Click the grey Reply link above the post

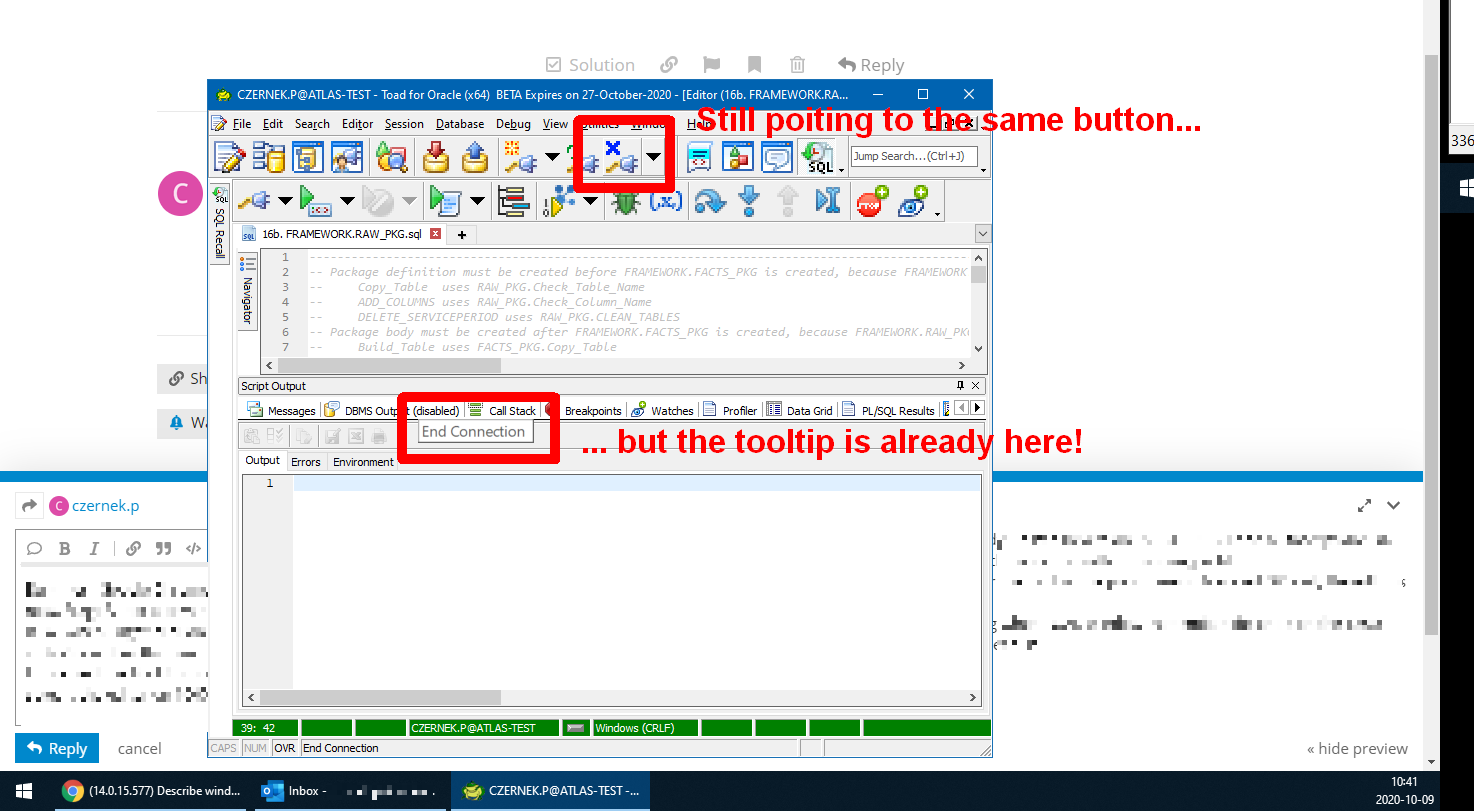pyautogui.click(x=871, y=65)
